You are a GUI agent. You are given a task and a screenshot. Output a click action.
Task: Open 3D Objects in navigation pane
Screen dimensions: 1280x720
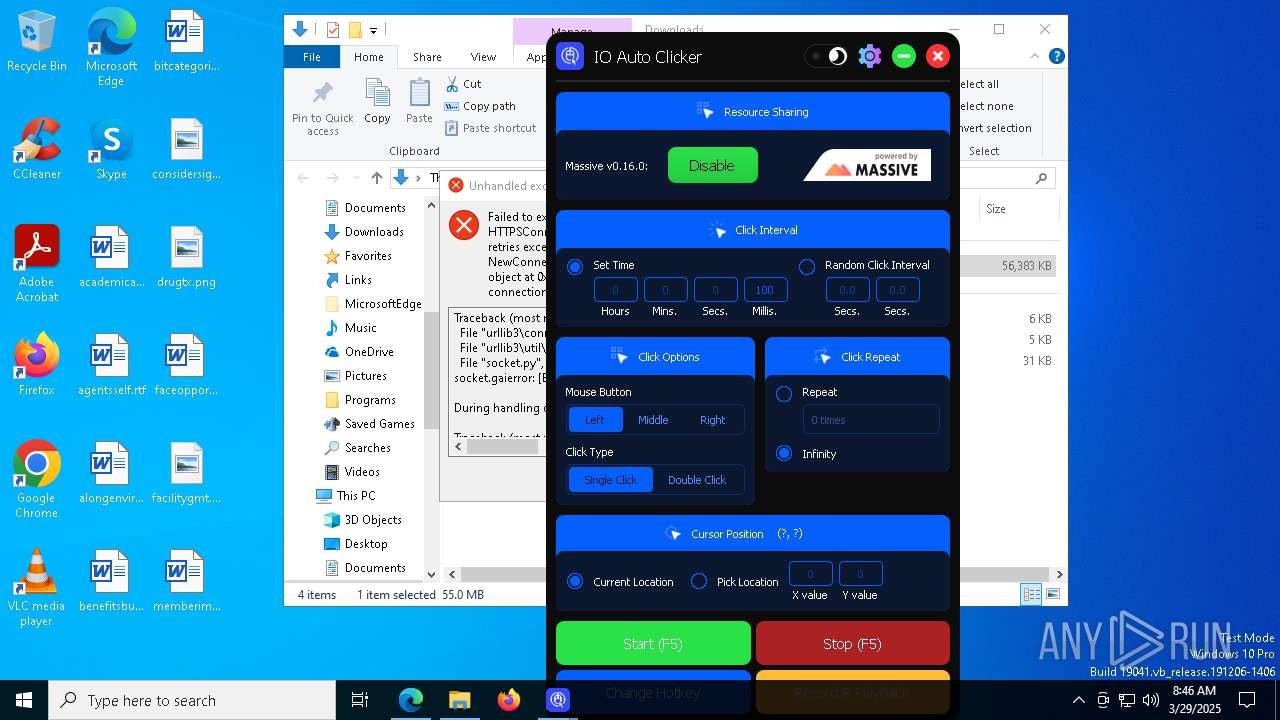pyautogui.click(x=363, y=520)
